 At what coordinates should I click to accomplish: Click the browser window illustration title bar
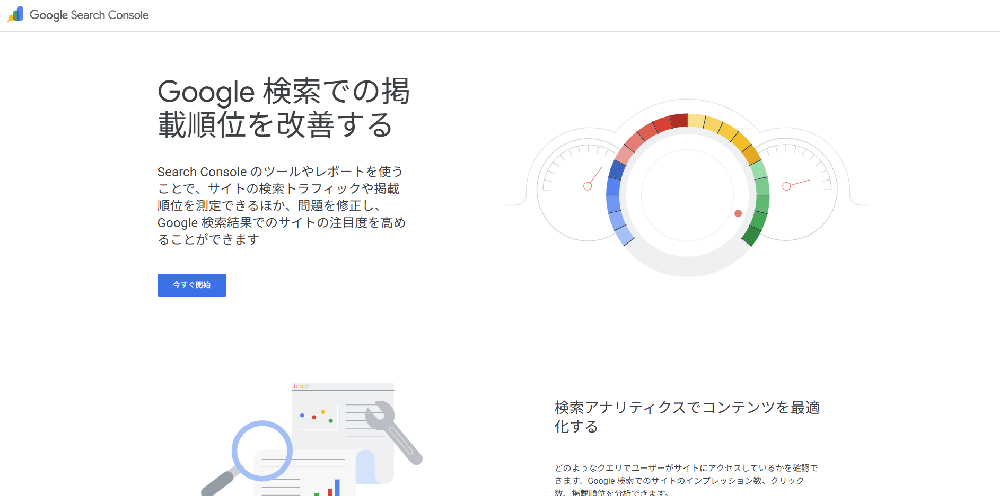342,386
